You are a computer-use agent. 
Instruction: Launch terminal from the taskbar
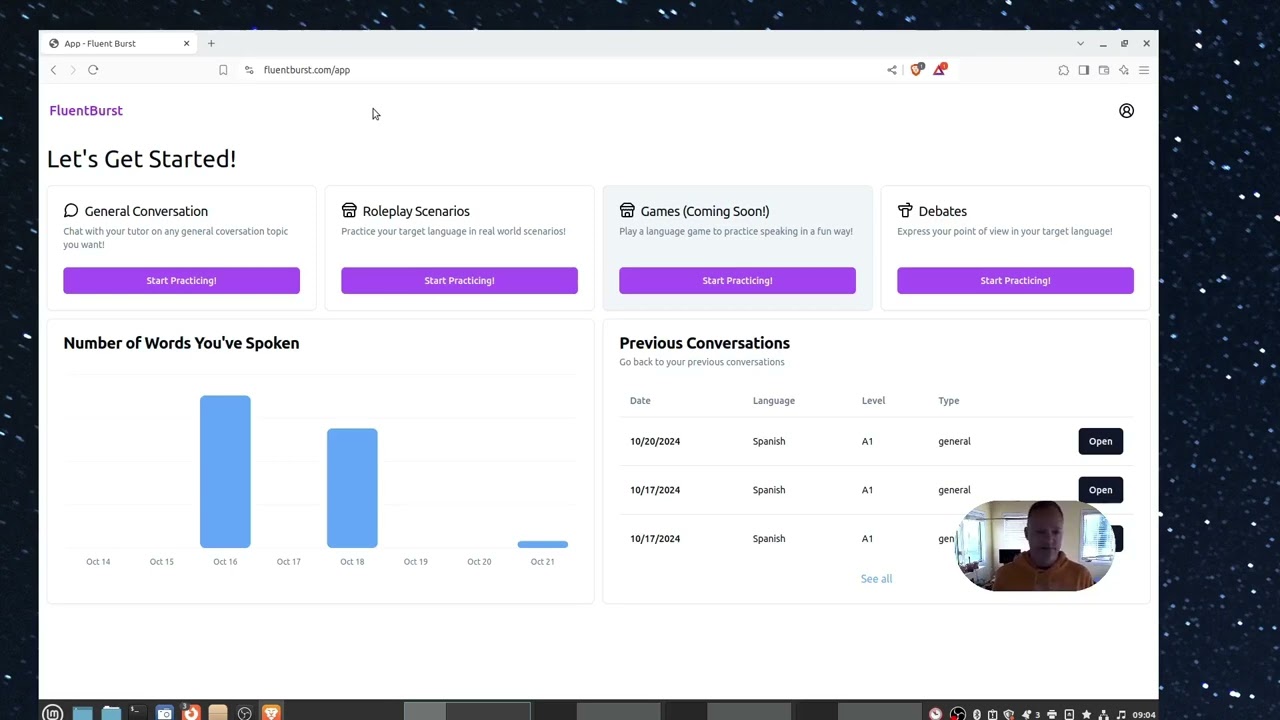137,713
